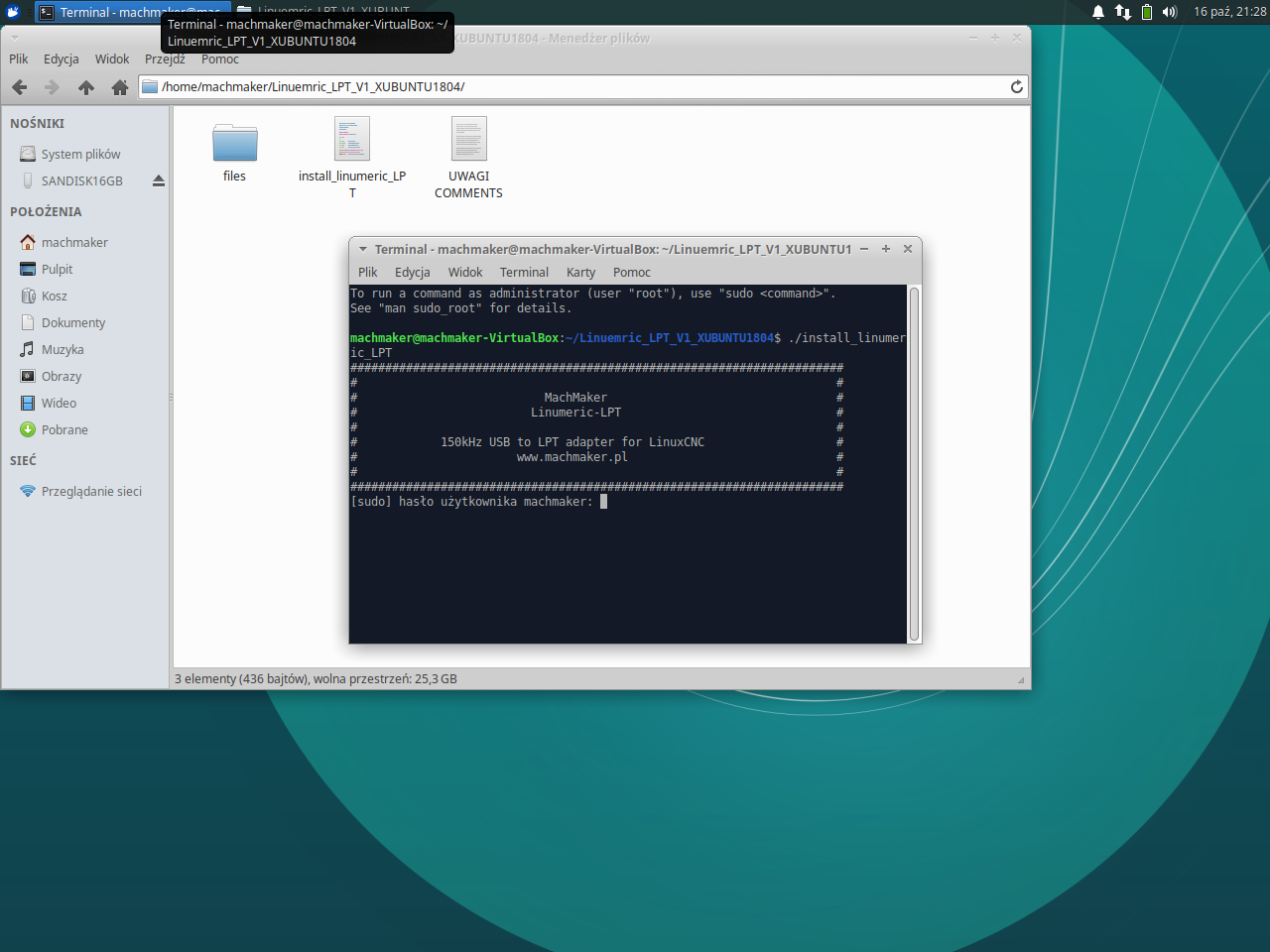1270x952 pixels.
Task: Open the Edycja menu in file manager
Action: (61, 59)
